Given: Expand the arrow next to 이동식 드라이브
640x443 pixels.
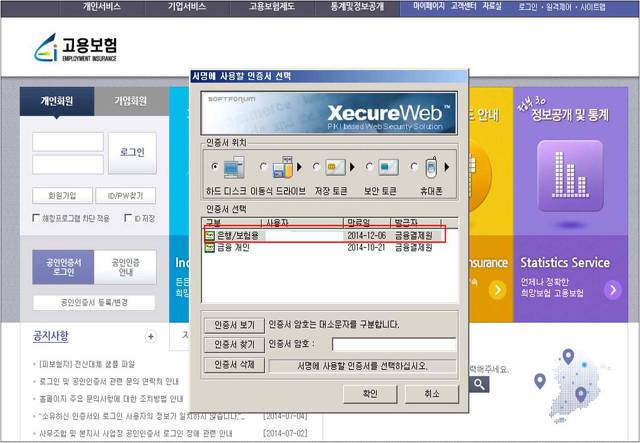Looking at the screenshot, I should click(x=300, y=167).
